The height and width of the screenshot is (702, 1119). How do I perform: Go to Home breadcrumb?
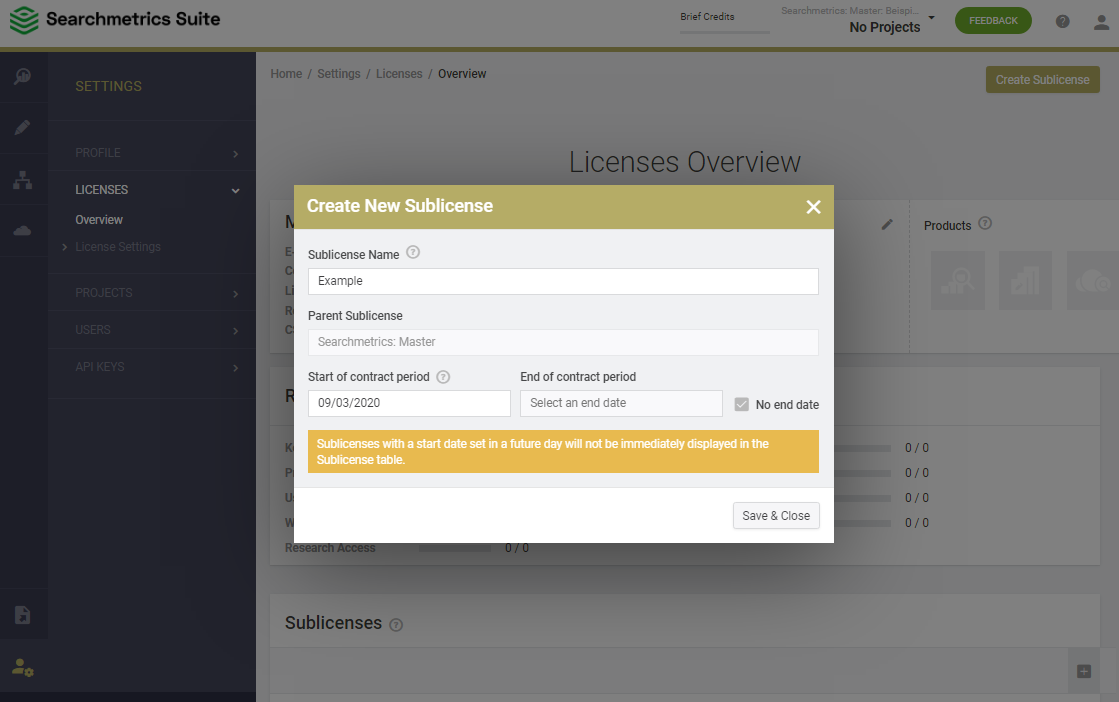286,73
